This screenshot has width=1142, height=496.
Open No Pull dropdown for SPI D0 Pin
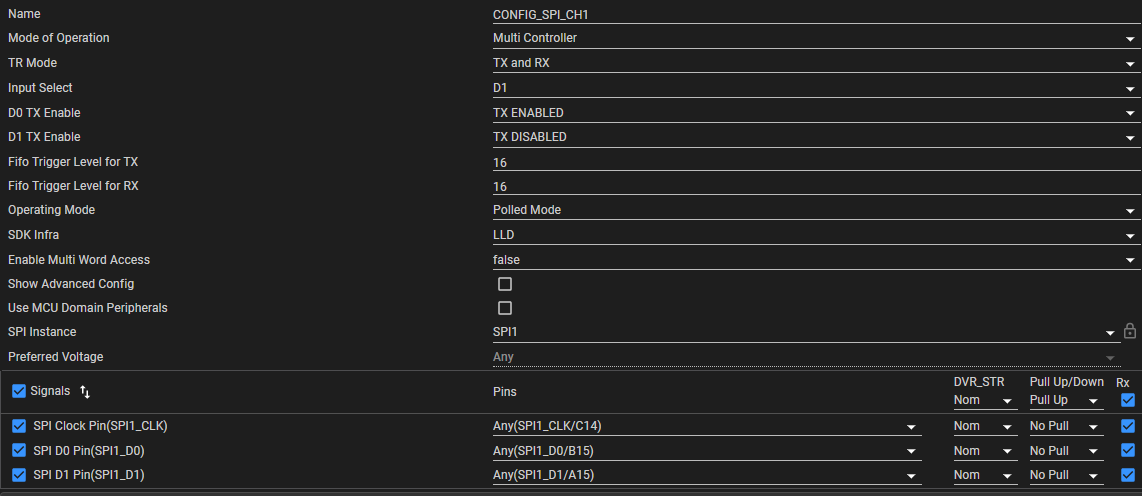click(x=1066, y=452)
